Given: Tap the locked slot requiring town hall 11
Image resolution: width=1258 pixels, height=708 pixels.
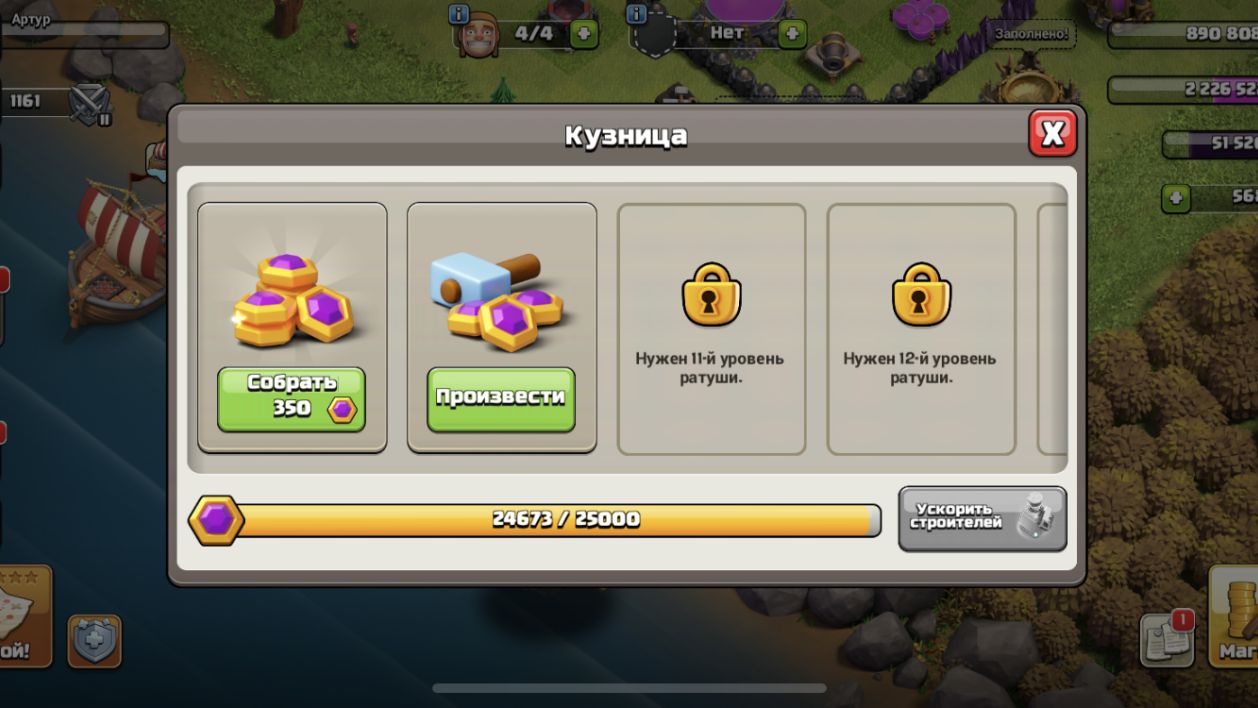Looking at the screenshot, I should click(711, 329).
